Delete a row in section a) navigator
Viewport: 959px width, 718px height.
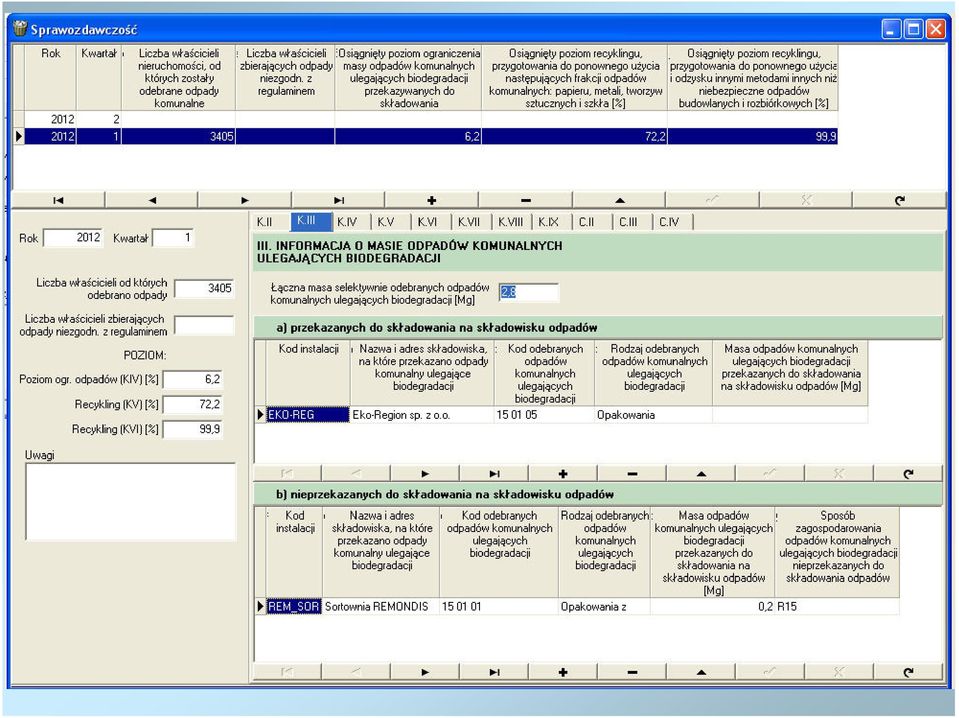click(x=632, y=473)
